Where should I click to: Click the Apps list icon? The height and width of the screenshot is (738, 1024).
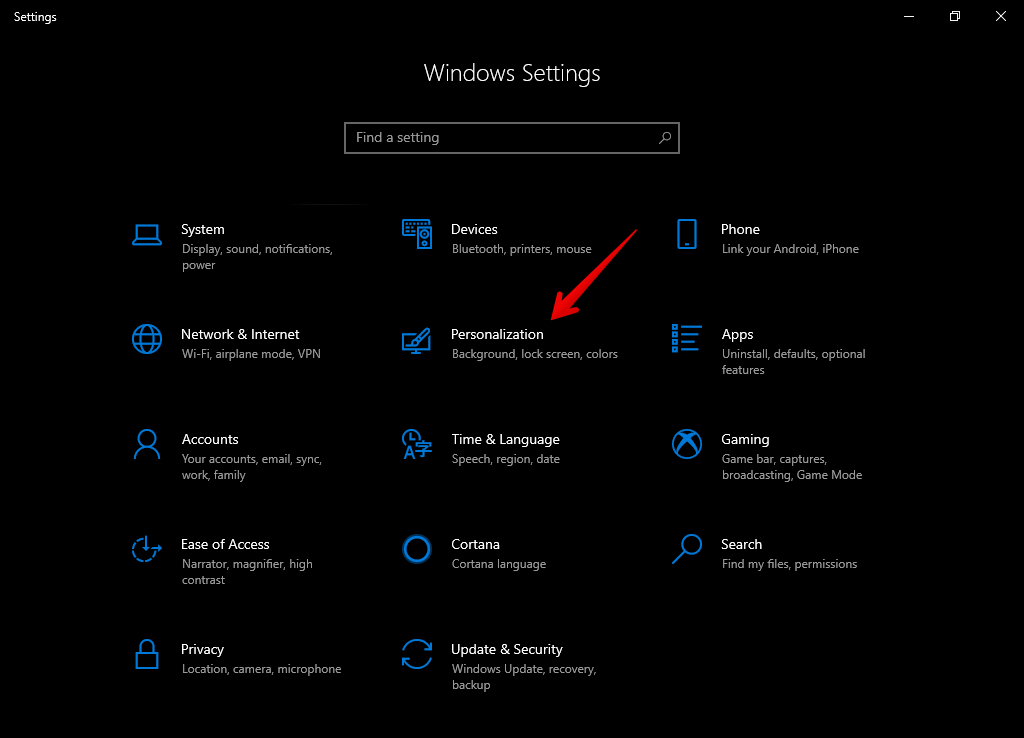687,338
